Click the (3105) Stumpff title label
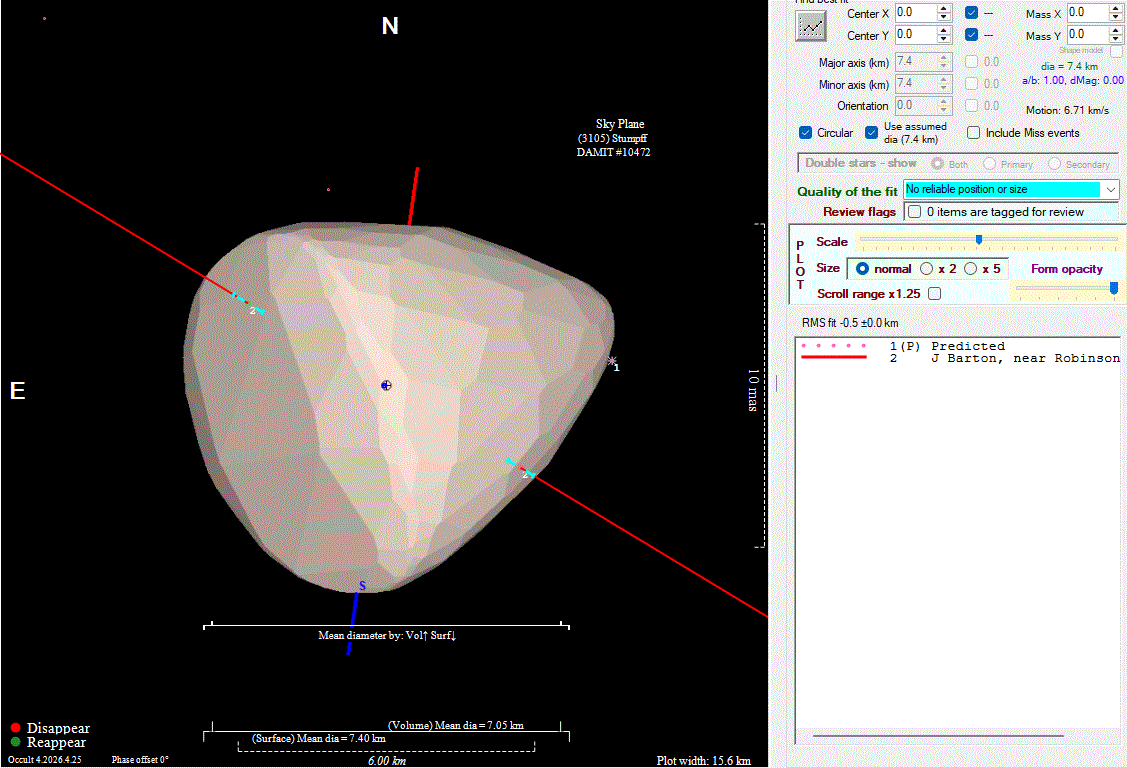Image resolution: width=1127 pixels, height=768 pixels. coord(612,138)
